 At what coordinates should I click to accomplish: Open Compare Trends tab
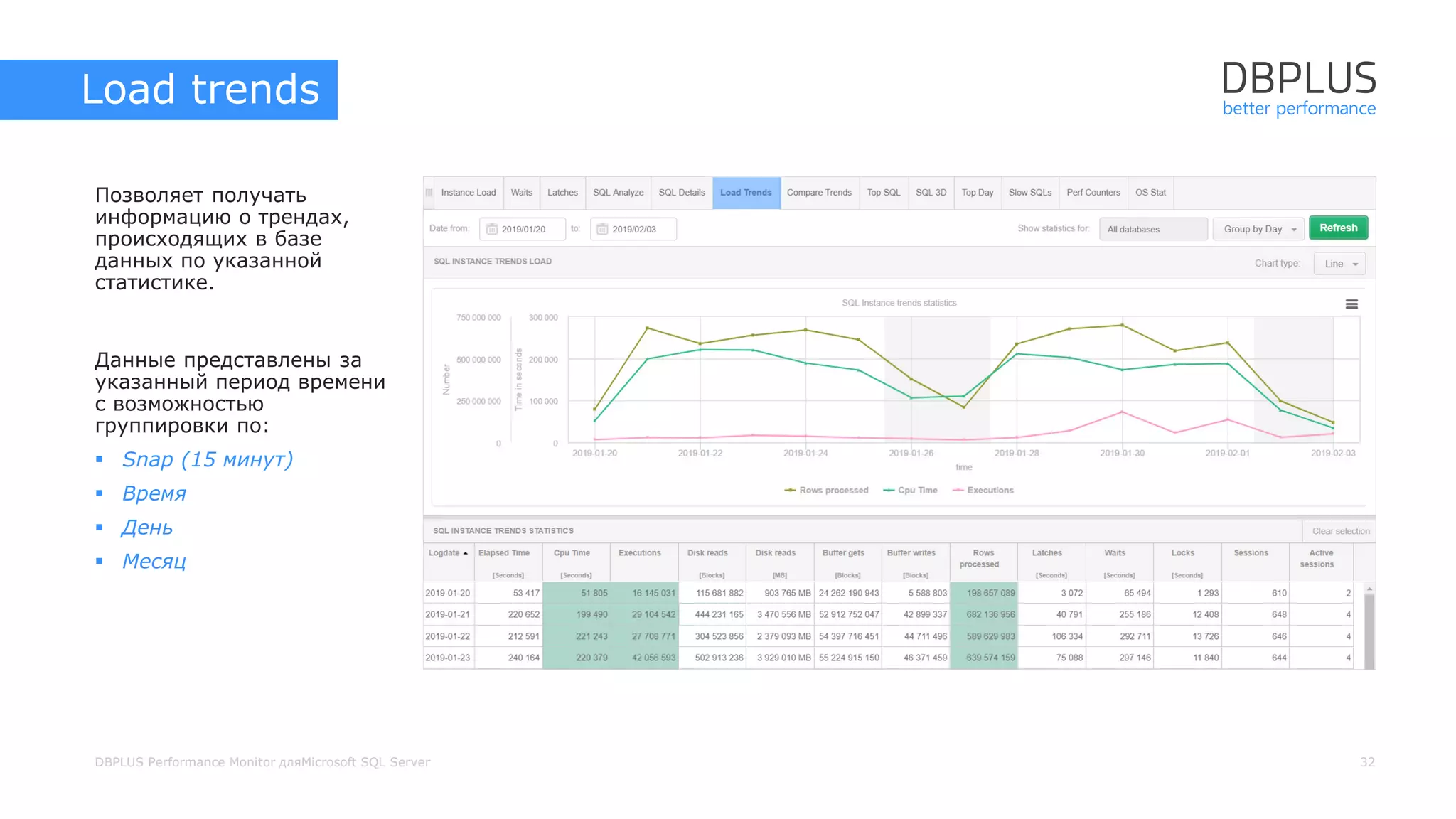click(x=819, y=193)
